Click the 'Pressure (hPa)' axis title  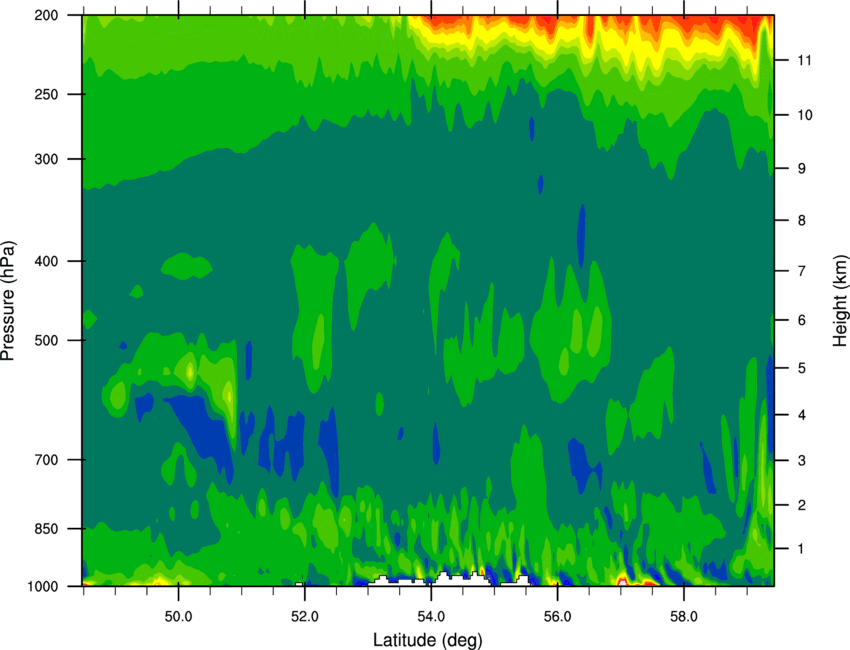coord(8,301)
